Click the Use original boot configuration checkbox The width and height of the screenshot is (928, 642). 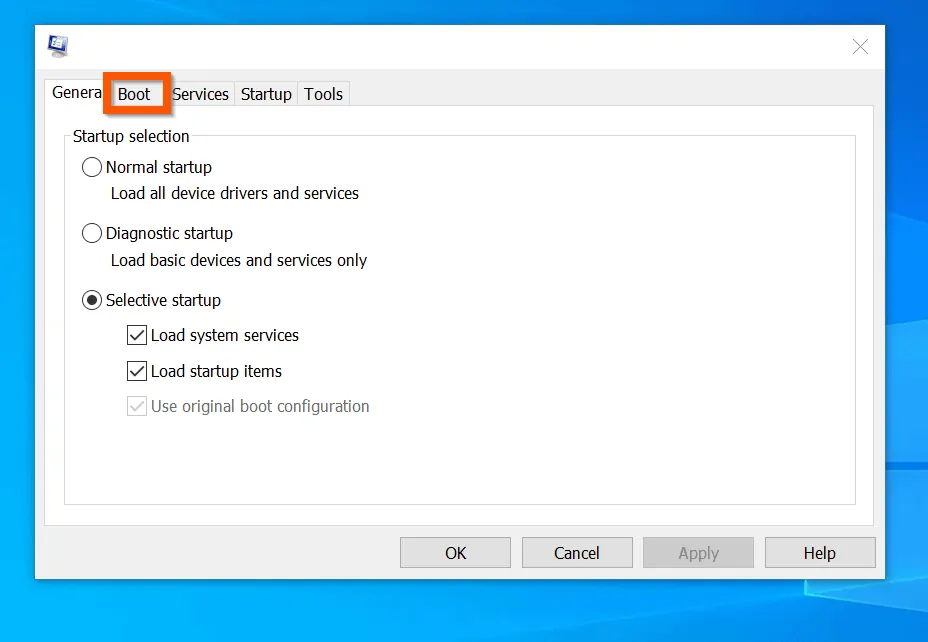pos(136,406)
